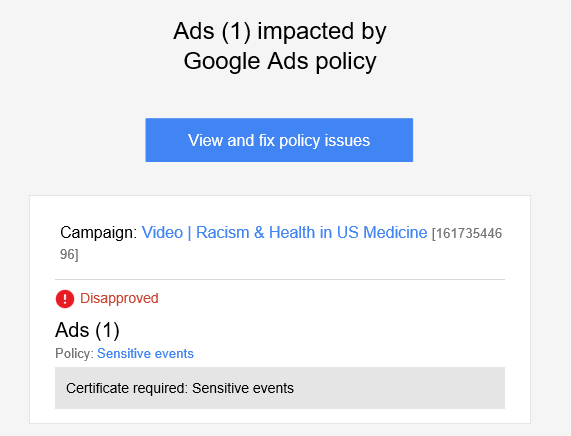Click the gray Policy: label
Image resolution: width=571 pixels, height=436 pixels.
[75, 354]
